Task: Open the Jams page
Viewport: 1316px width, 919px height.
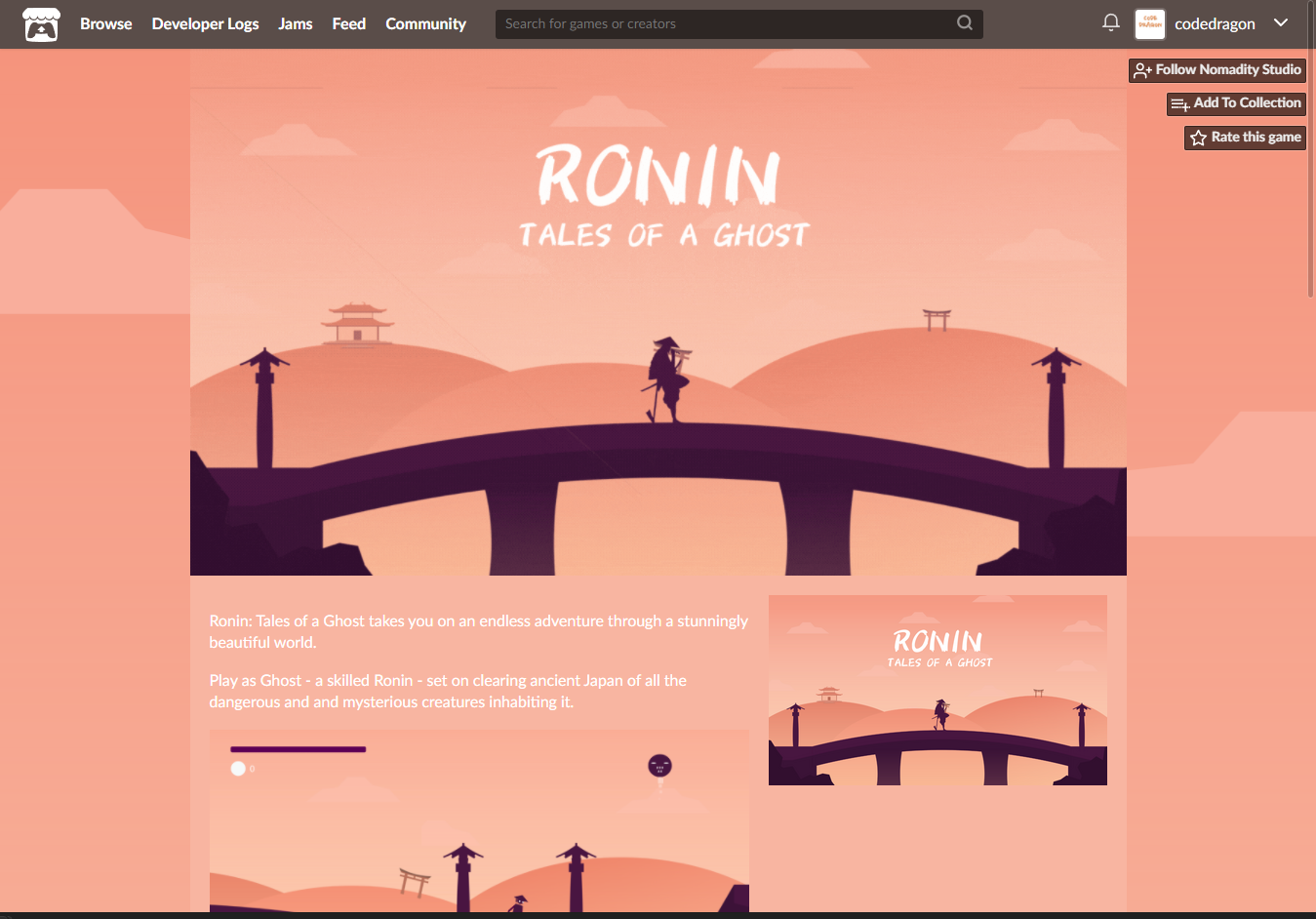Action: click(295, 23)
